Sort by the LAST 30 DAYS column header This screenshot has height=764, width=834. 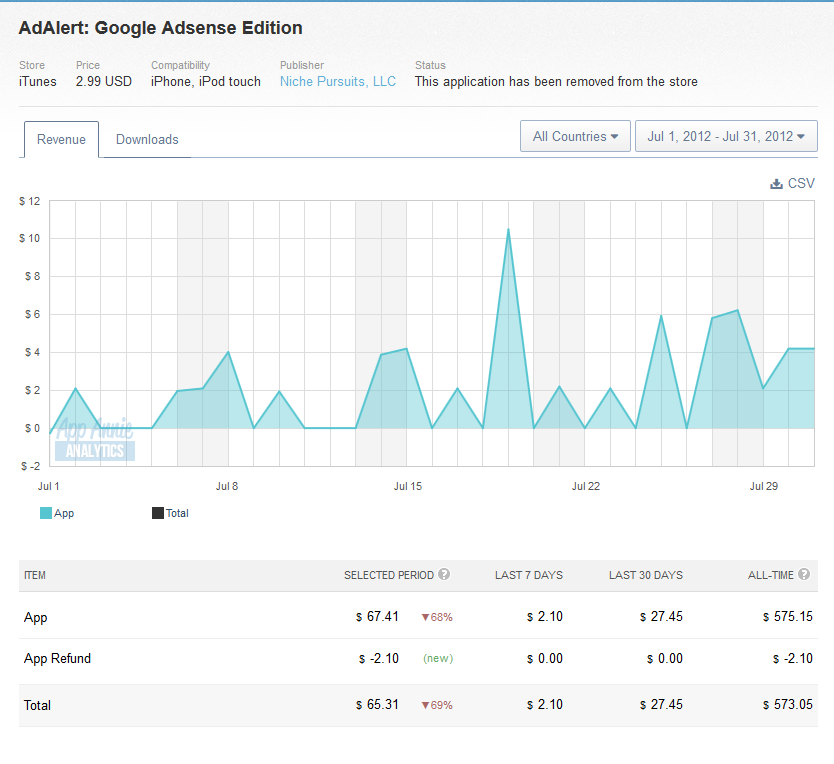point(646,575)
